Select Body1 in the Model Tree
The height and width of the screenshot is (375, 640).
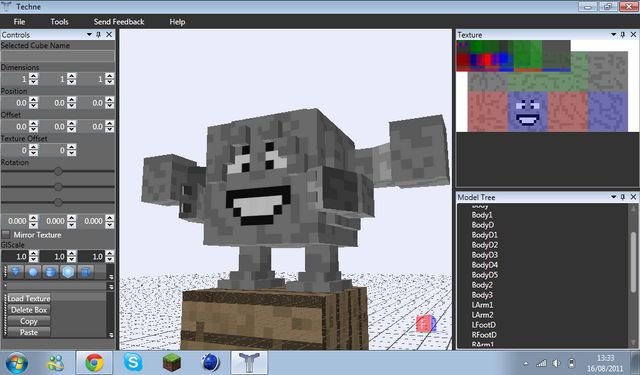click(x=482, y=215)
